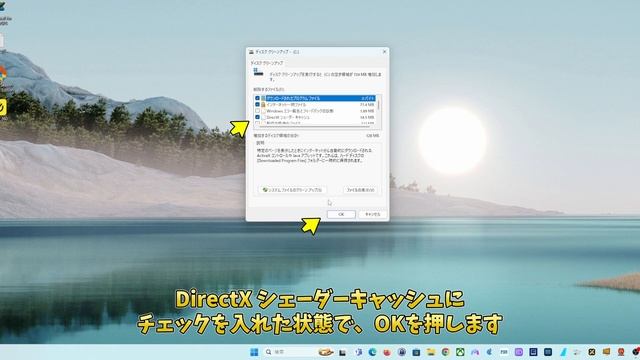
Task: Click the Cancel (キャンセル) button
Action: (x=372, y=214)
